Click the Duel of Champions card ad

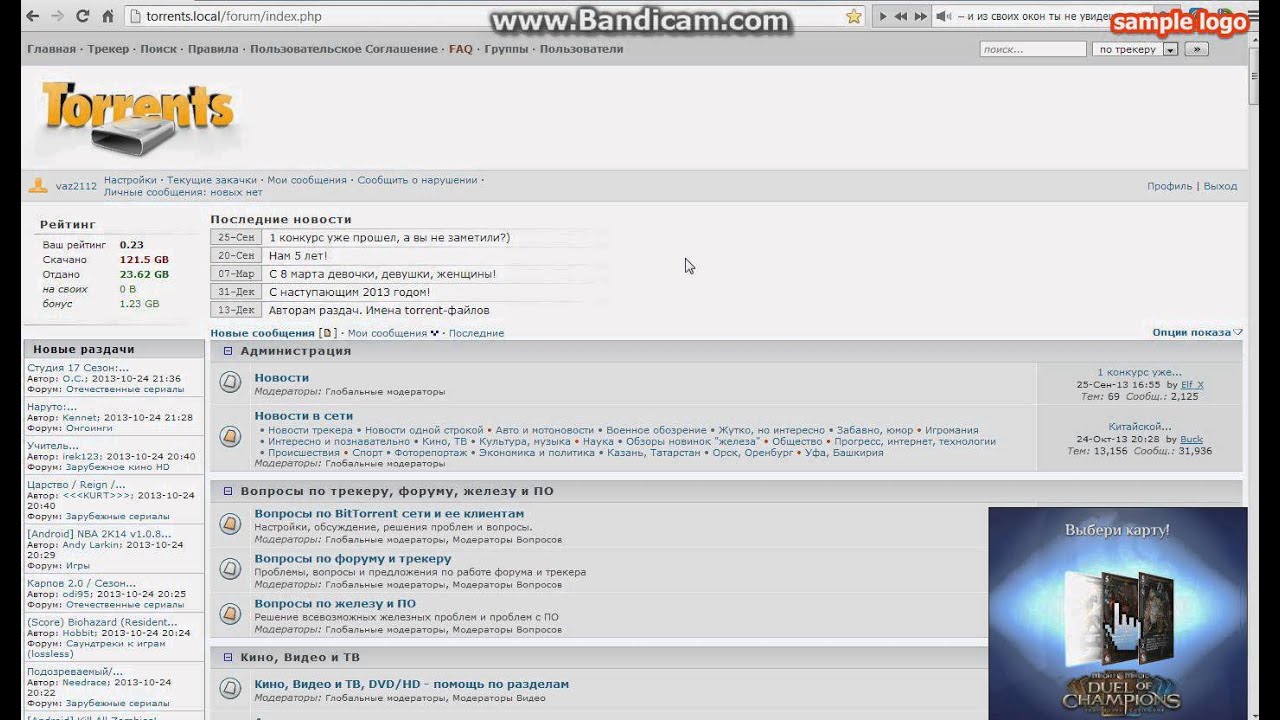point(1117,613)
